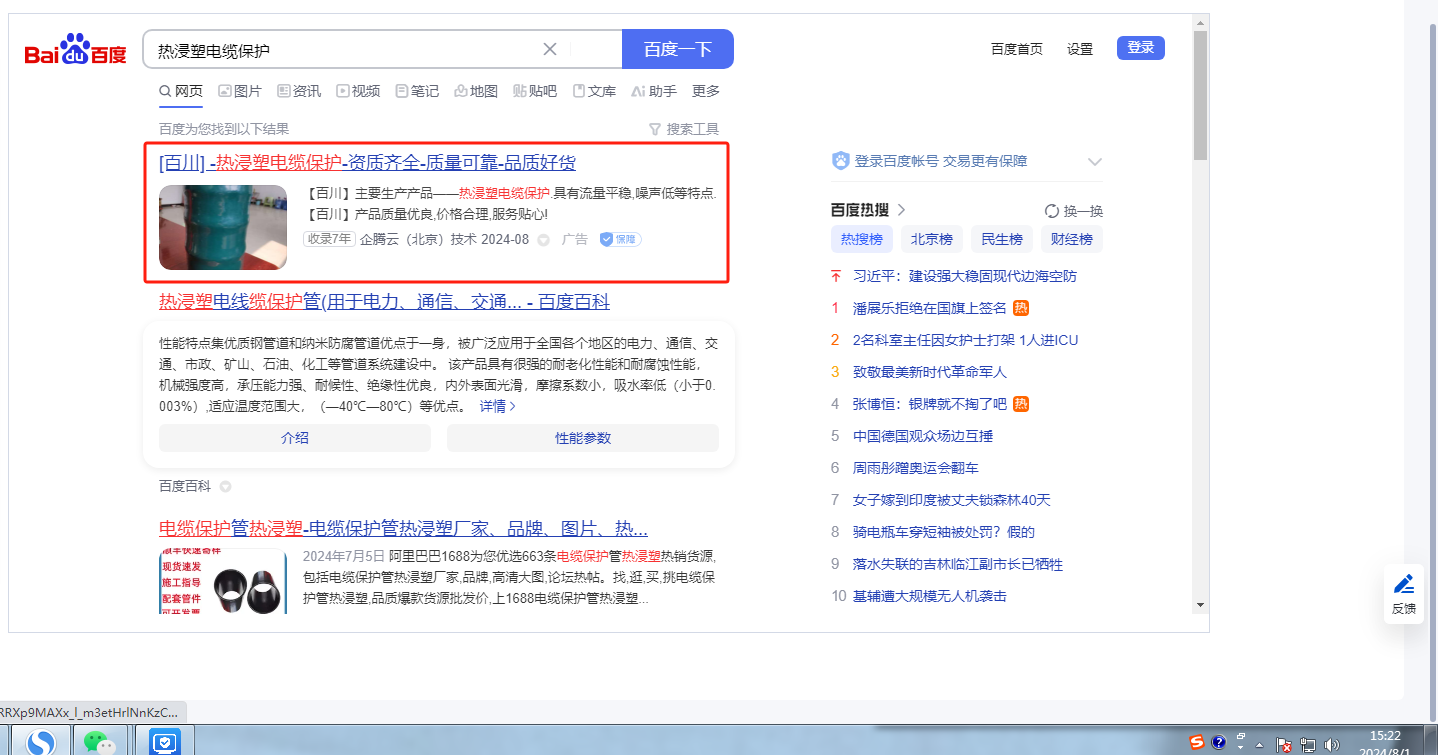1438x755 pixels.
Task: Click the 保障 shield badge on the ad result
Action: pos(620,239)
